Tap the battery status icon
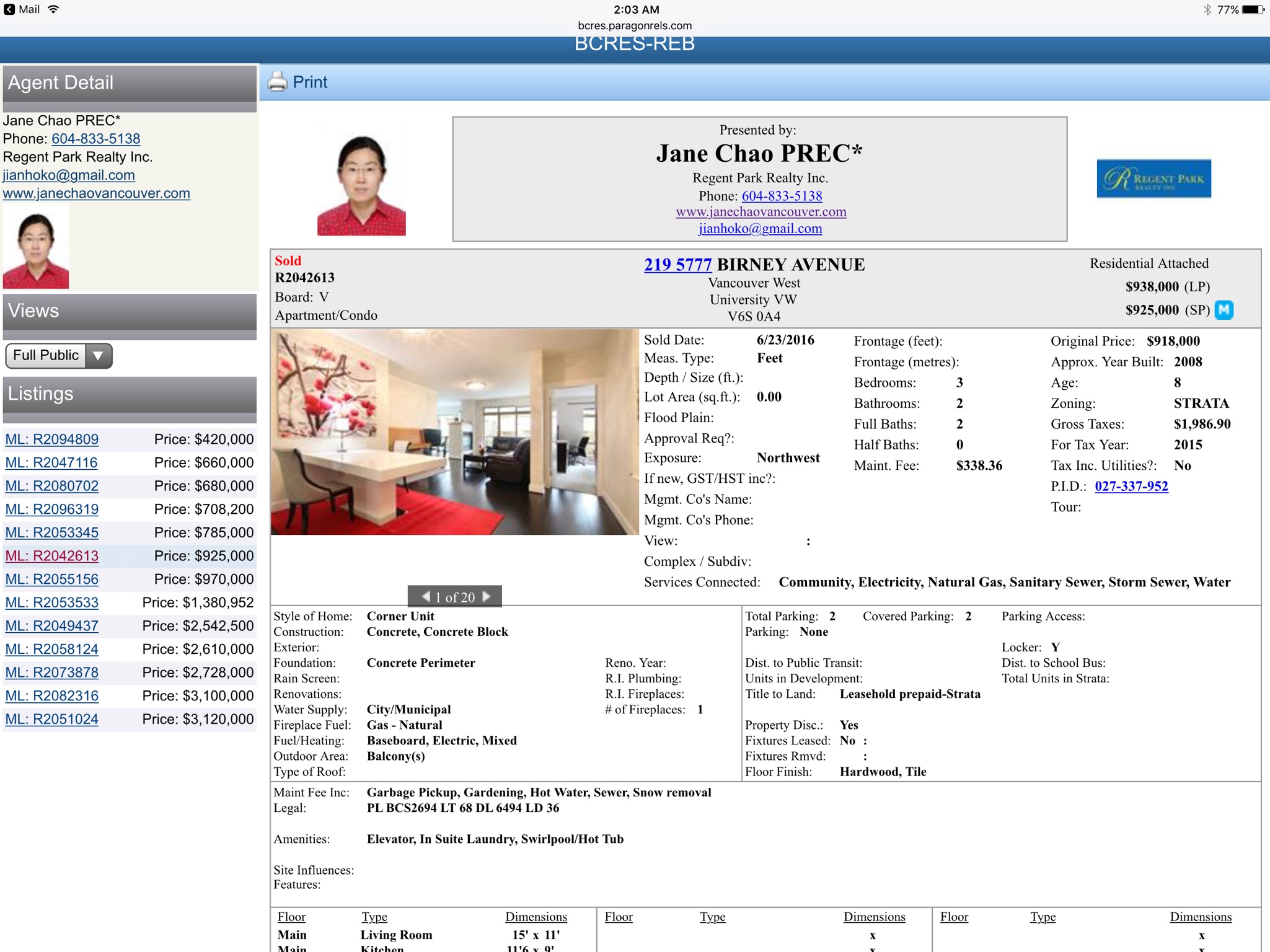Screen dimensions: 1270x952 1253,9
